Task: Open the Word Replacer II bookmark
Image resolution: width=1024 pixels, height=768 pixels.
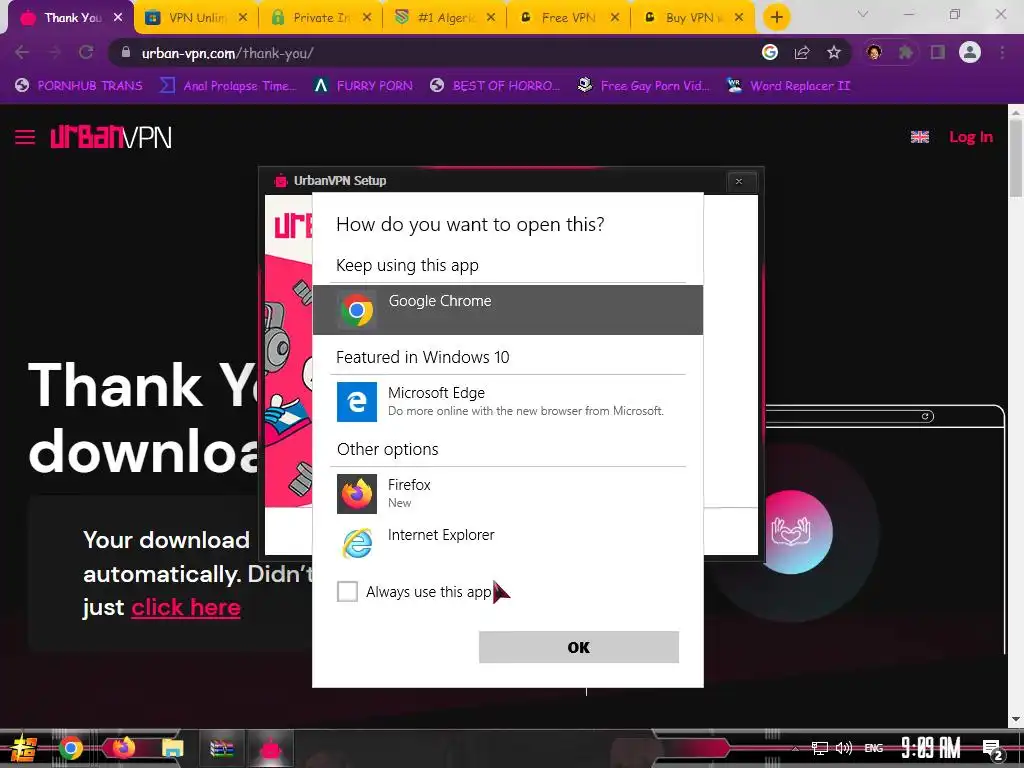Action: 788,86
